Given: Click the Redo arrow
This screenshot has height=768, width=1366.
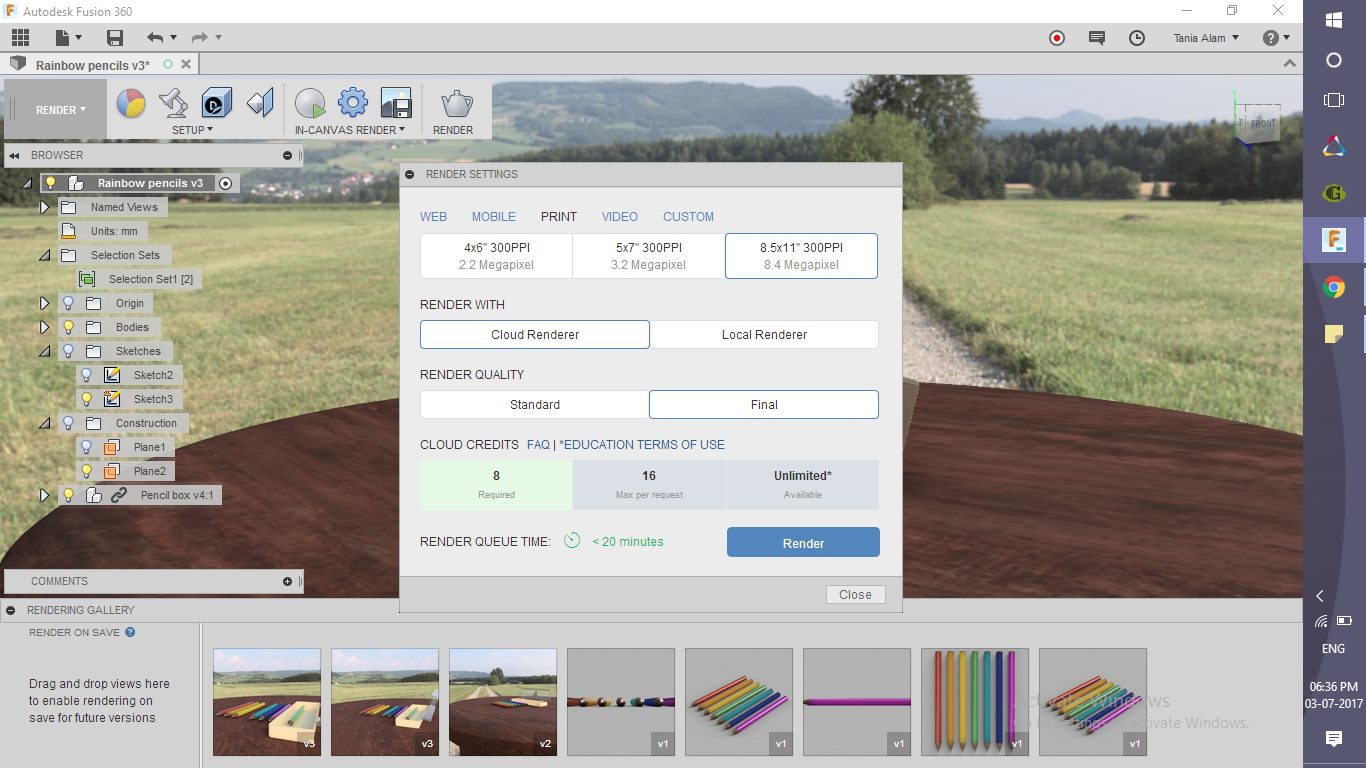Looking at the screenshot, I should (x=199, y=38).
